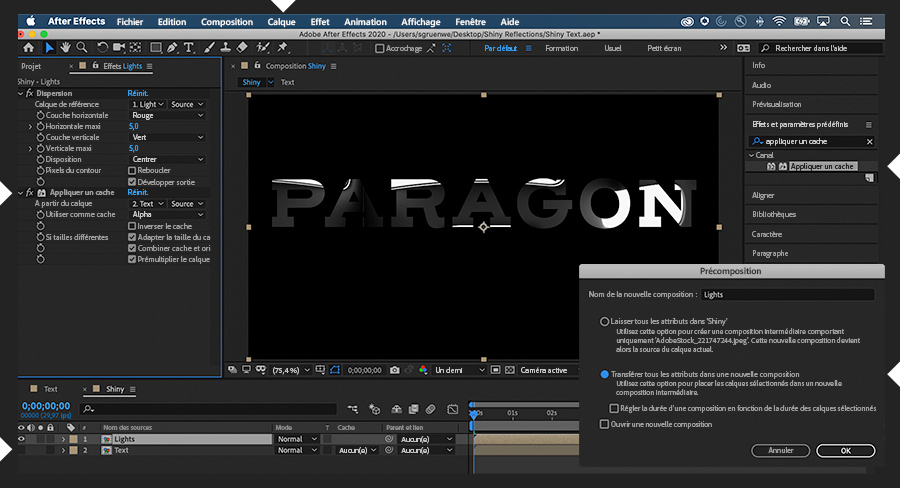Open the 'Couche horizontale' Rouge dropdown
The width and height of the screenshot is (900, 488).
(x=166, y=115)
